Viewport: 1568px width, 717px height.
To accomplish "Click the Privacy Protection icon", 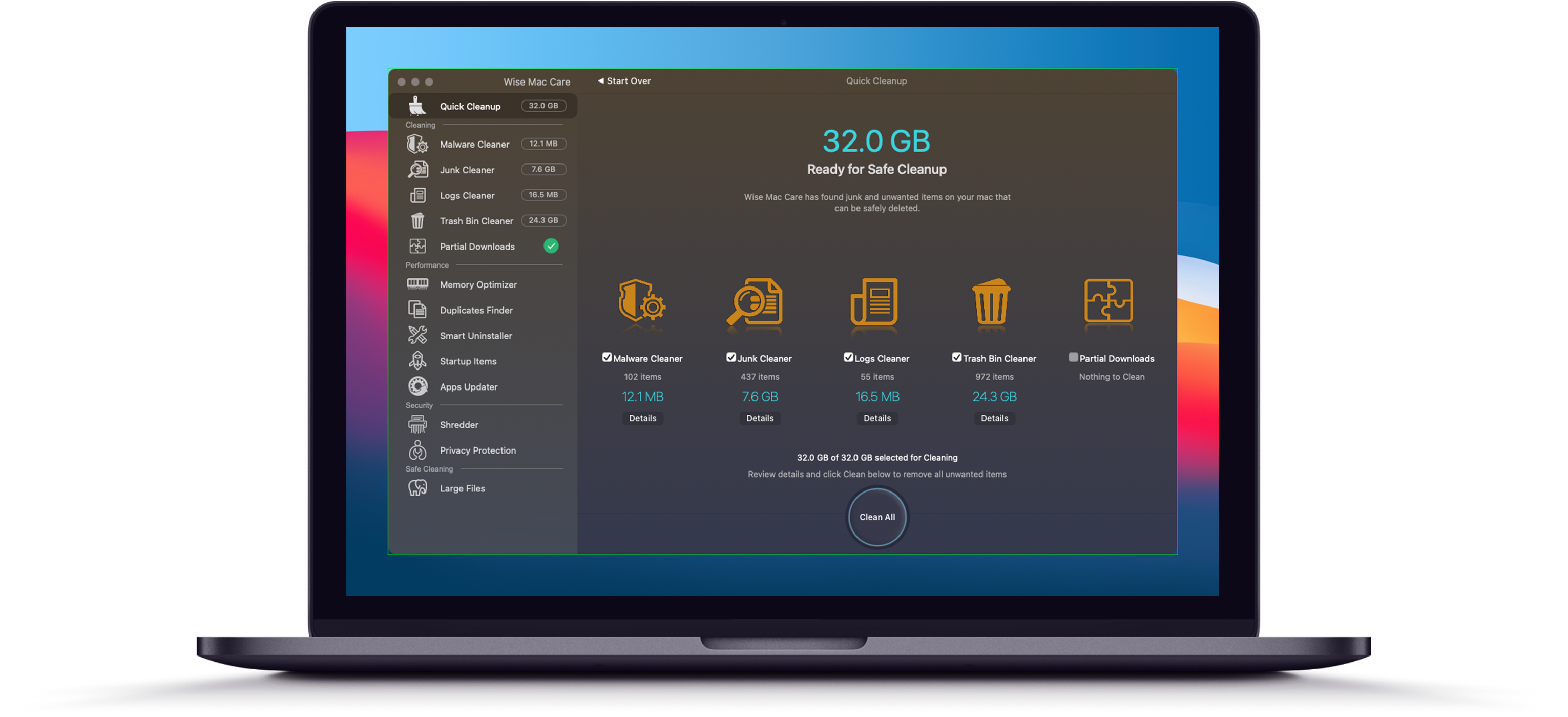I will point(417,449).
